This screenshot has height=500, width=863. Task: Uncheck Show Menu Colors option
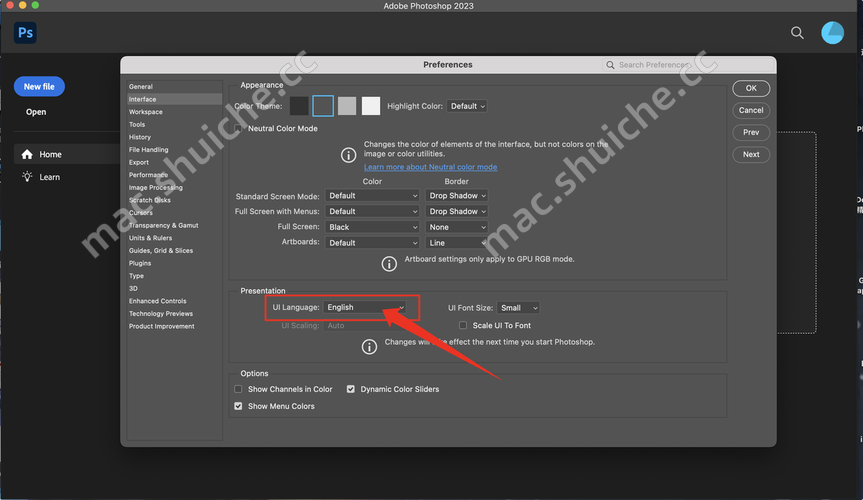click(239, 406)
